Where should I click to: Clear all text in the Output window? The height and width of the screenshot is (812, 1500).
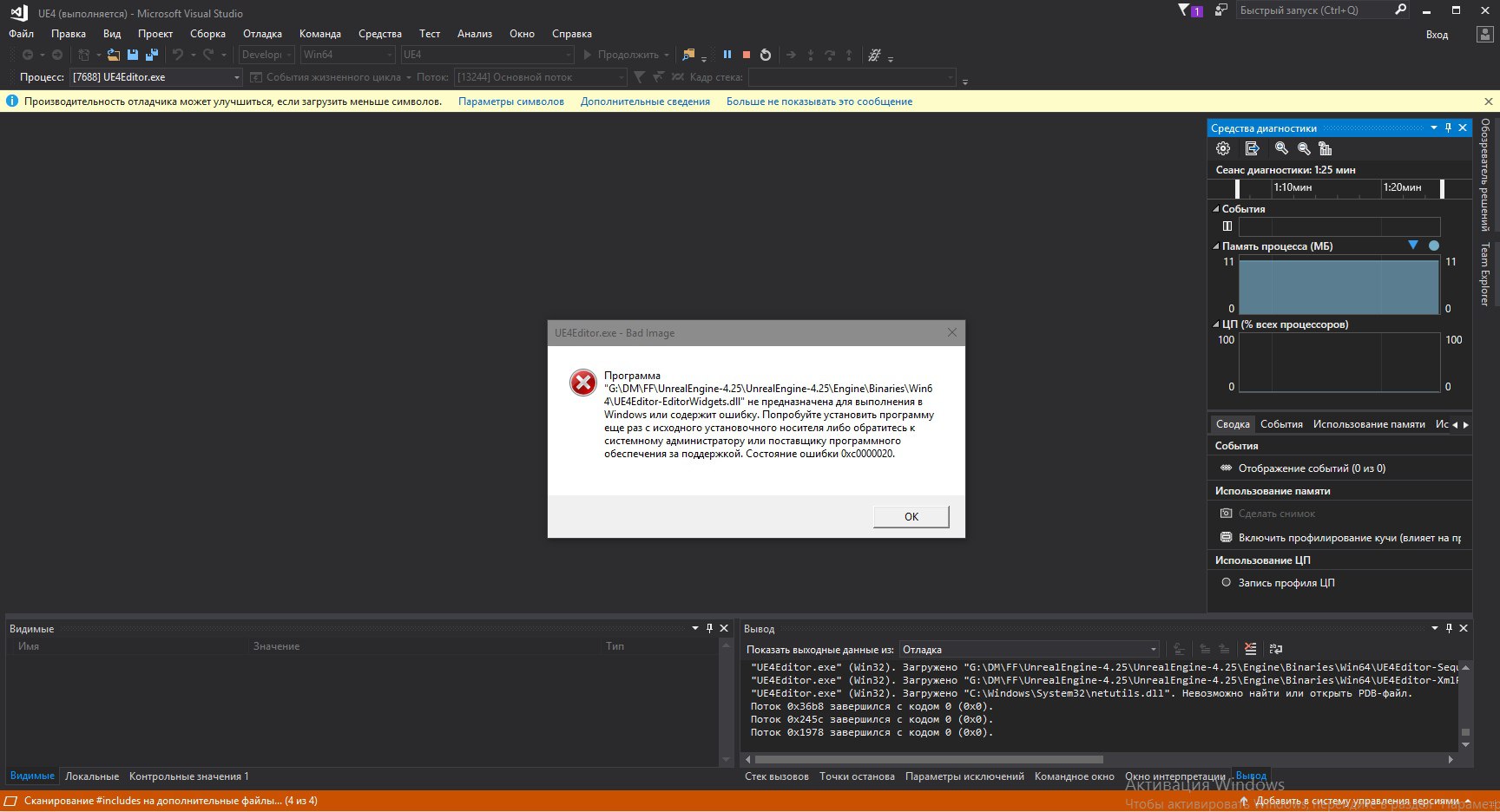[x=1250, y=649]
